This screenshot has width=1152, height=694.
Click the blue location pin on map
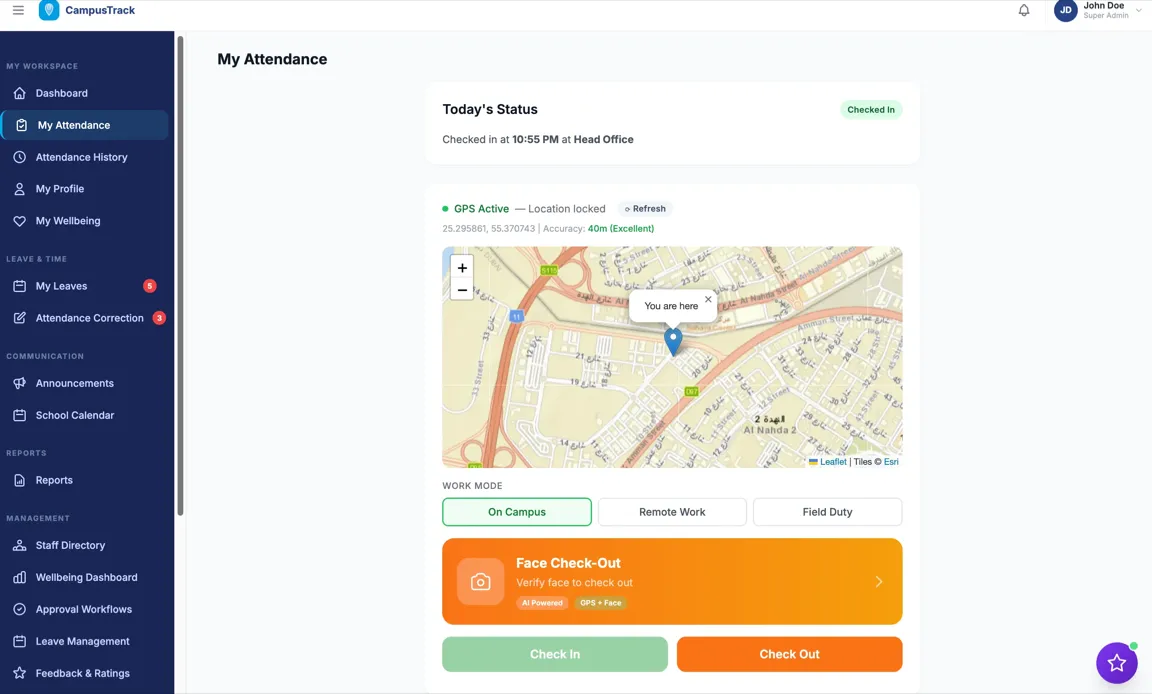[x=674, y=340]
